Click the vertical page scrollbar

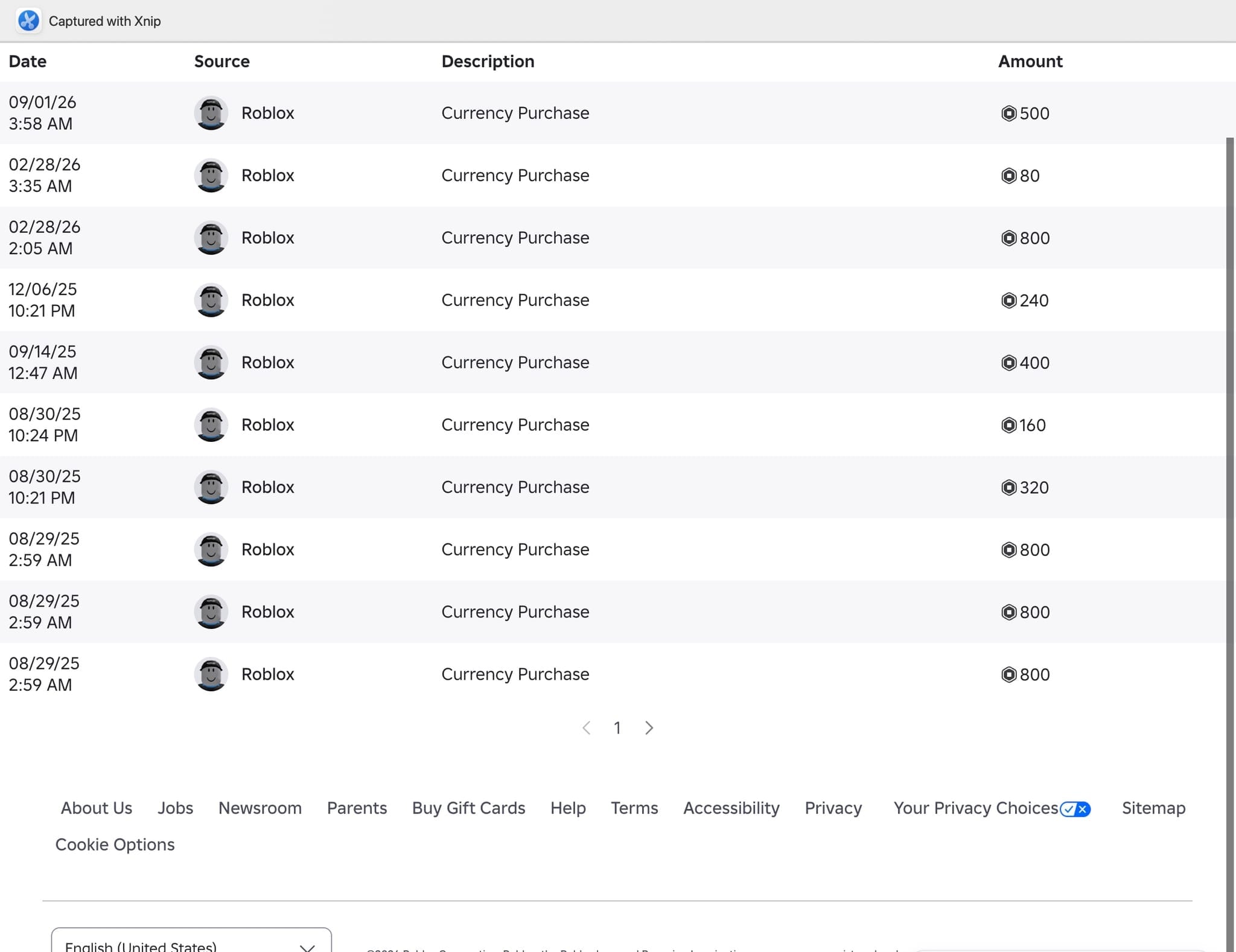[x=1231, y=543]
